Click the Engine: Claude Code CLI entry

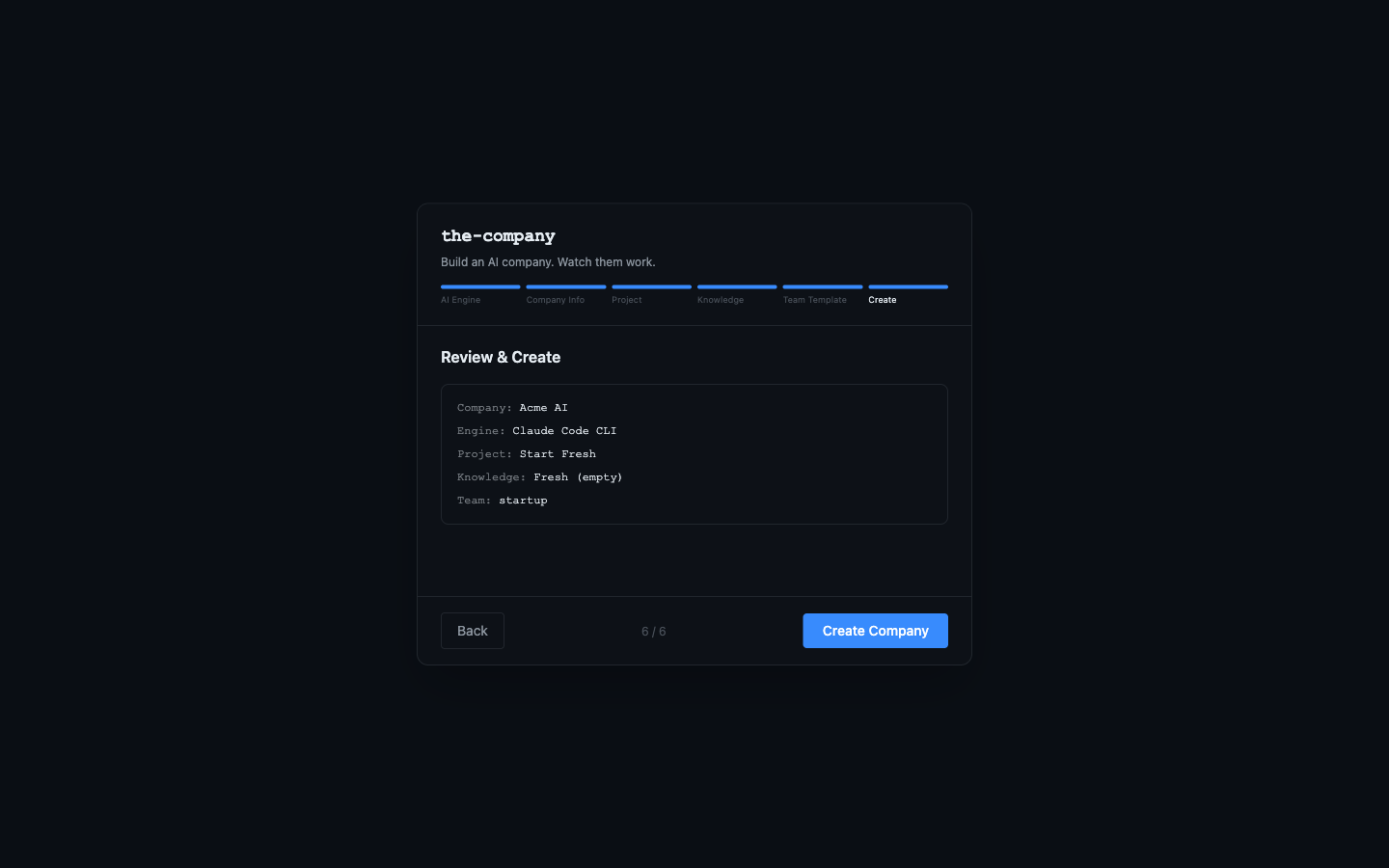[536, 430]
